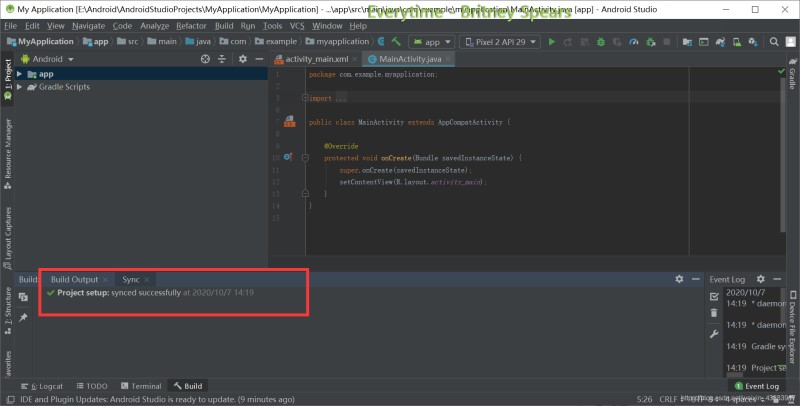Image resolution: width=800 pixels, height=406 pixels.
Task: Open the Terminal tool window button
Action: [140, 386]
